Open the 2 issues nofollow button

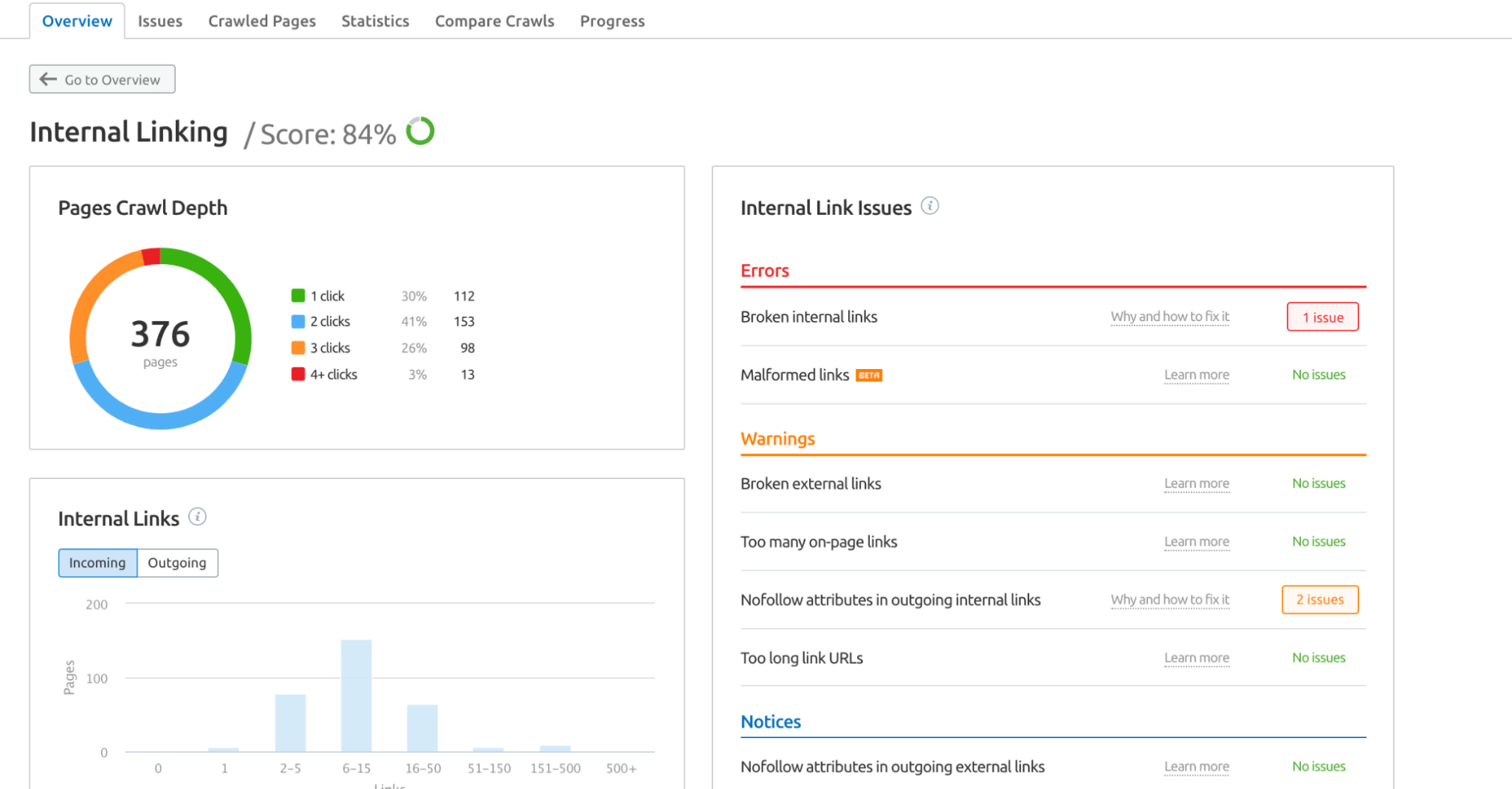[1320, 600]
